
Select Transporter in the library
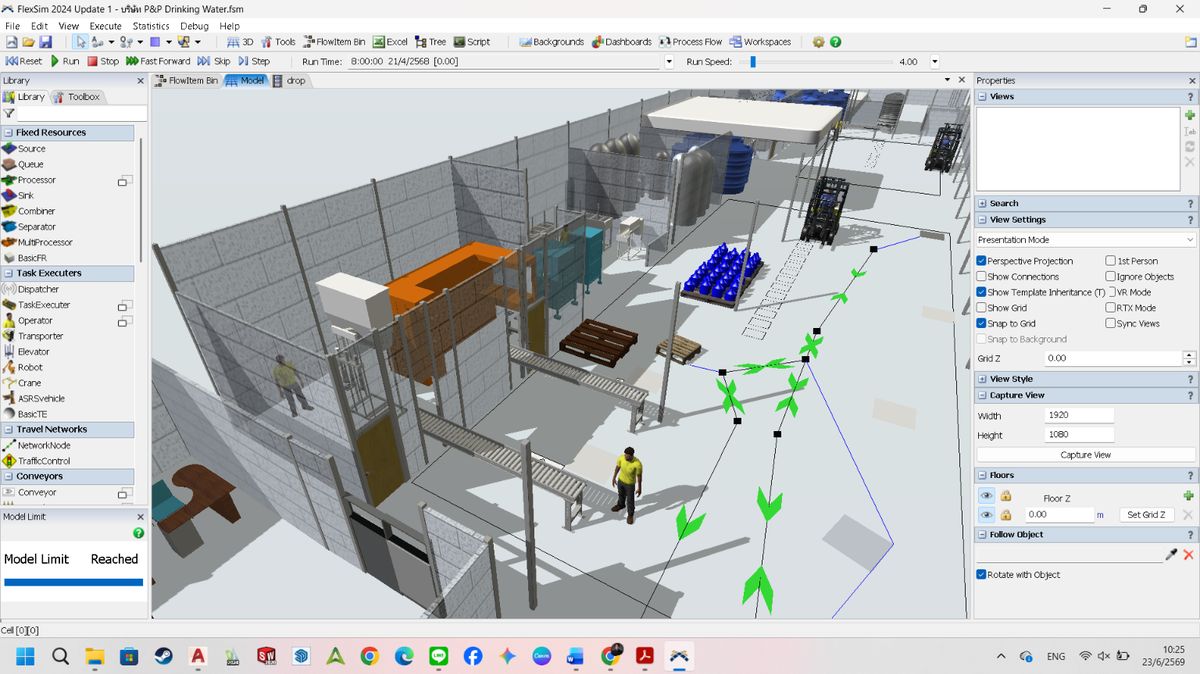pos(40,336)
